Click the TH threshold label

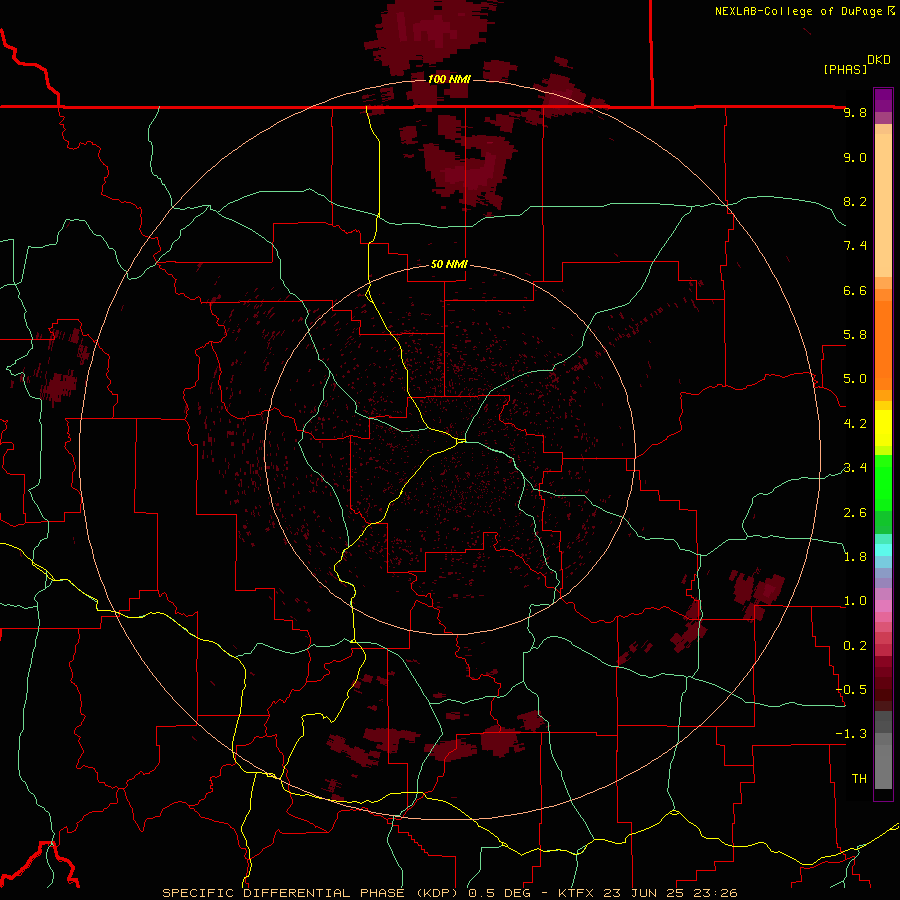coord(859,779)
